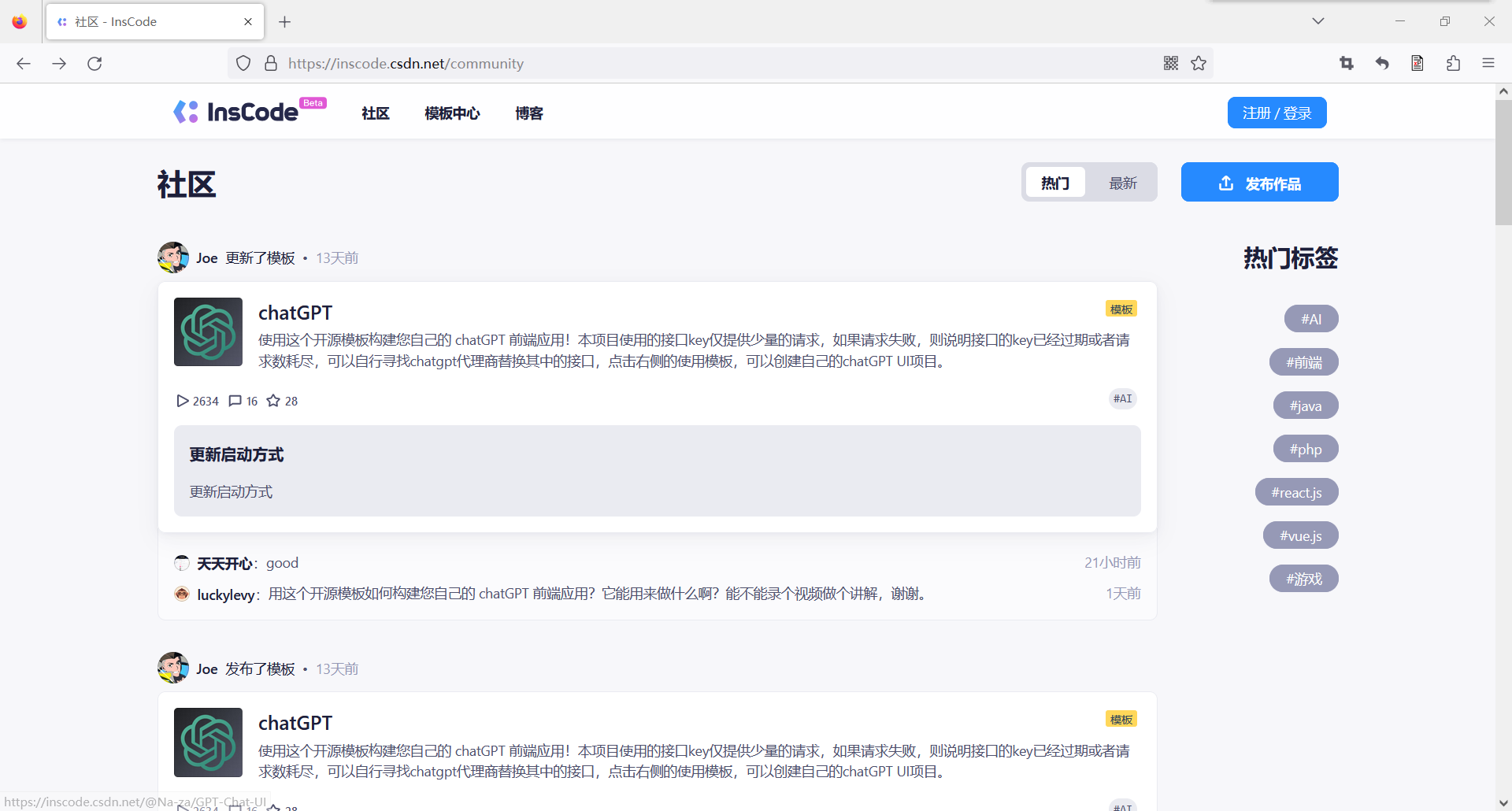This screenshot has width=1512, height=811.
Task: Open the 博客 nav menu item
Action: [x=529, y=113]
